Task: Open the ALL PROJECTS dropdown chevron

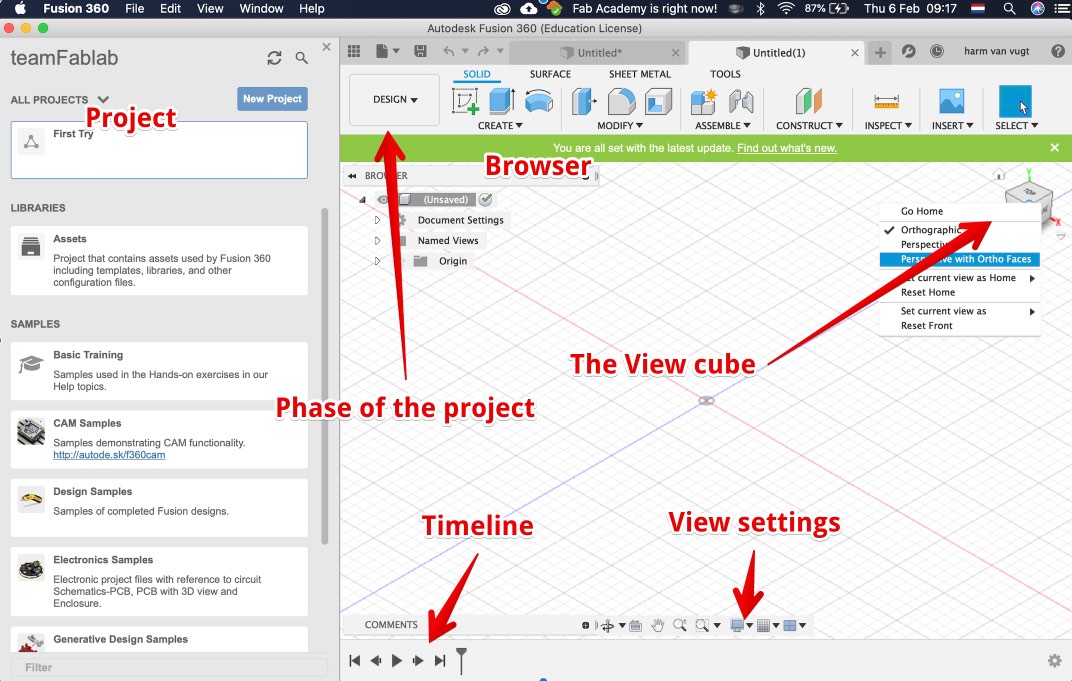Action: 103,100
